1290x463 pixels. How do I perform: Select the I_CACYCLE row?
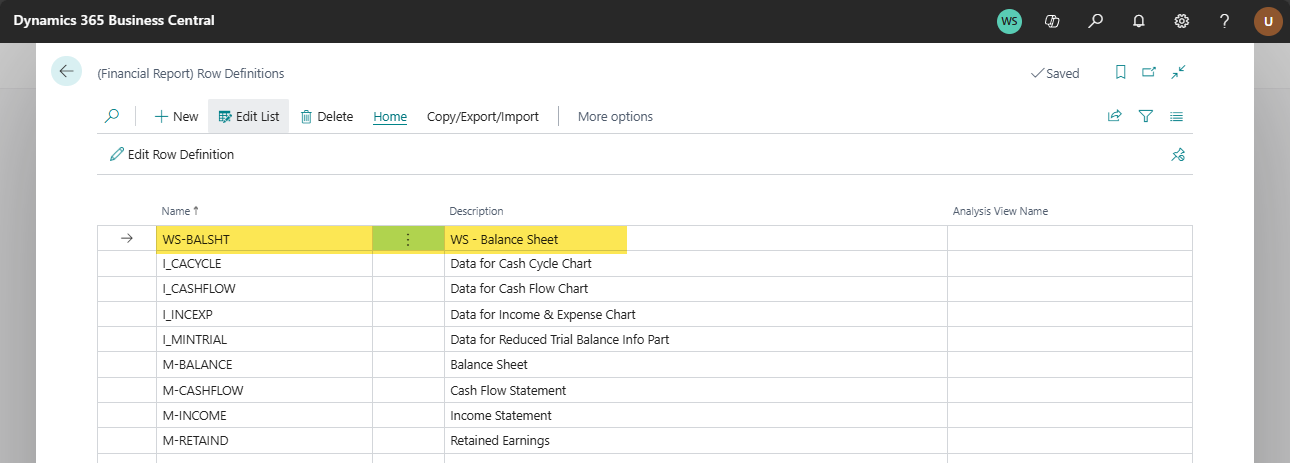pyautogui.click(x=645, y=264)
